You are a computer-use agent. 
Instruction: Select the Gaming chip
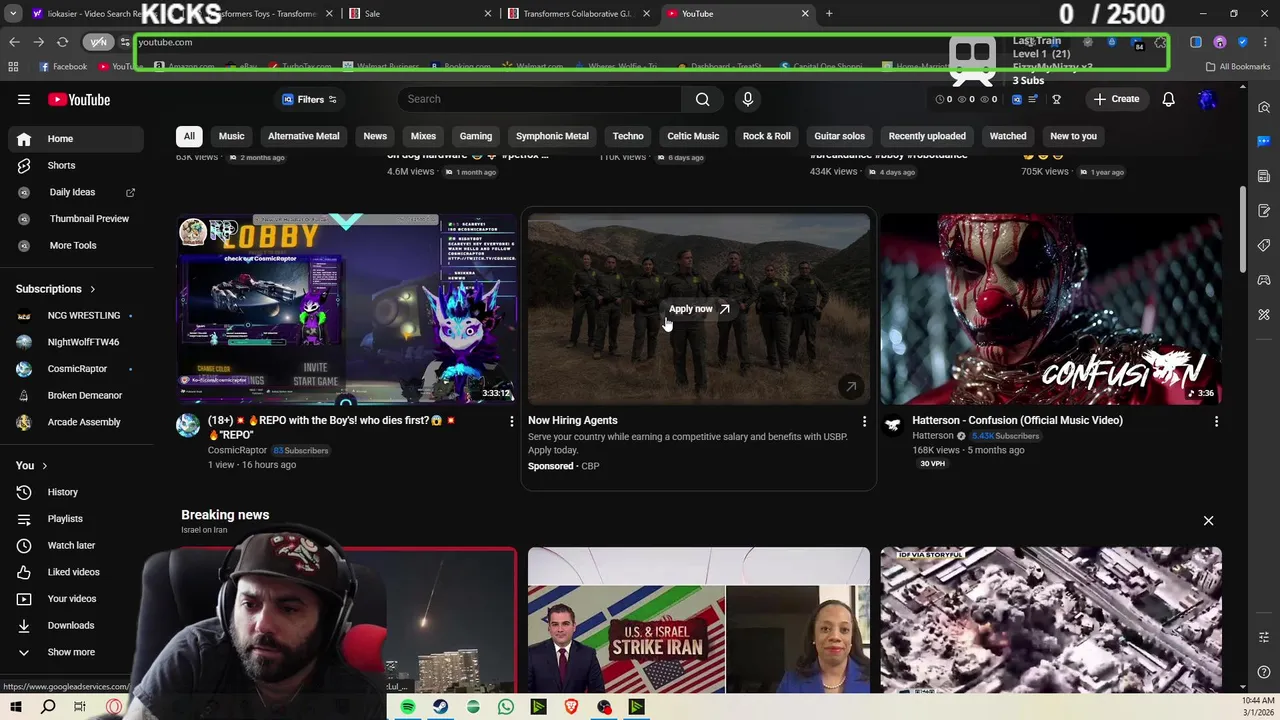(x=476, y=136)
